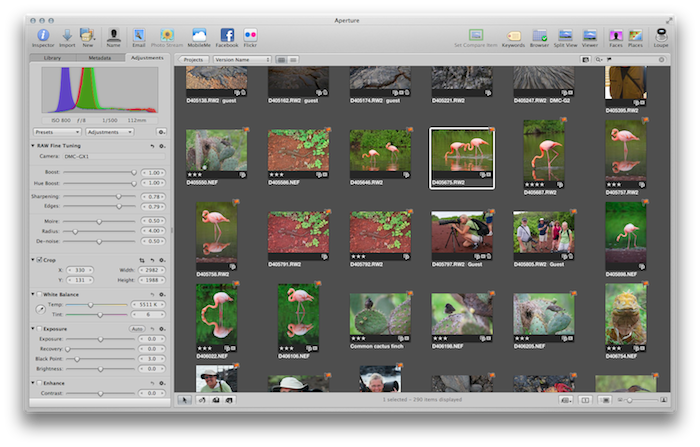Open the Faces view
Image resolution: width=700 pixels, height=447 pixels.
click(616, 36)
